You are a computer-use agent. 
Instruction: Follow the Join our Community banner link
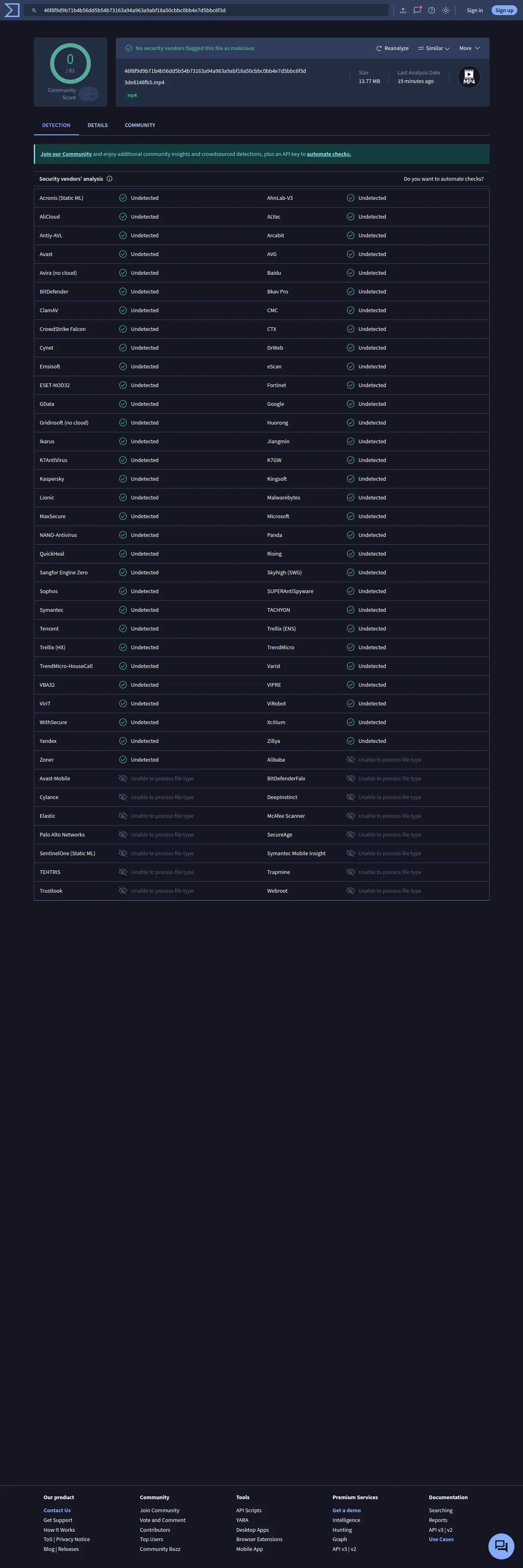(66, 155)
